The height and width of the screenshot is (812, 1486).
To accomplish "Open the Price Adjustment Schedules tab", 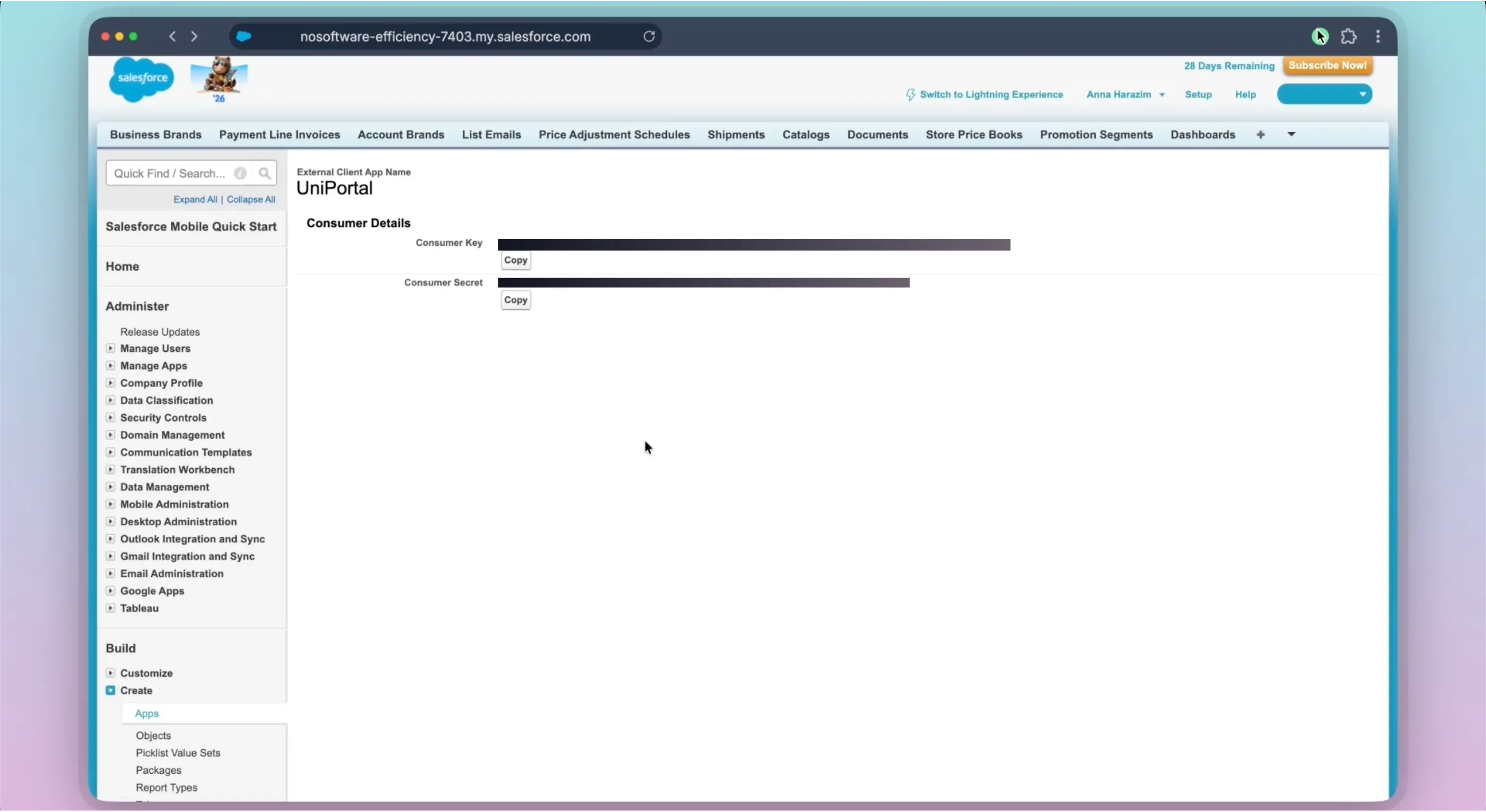I will [x=614, y=135].
